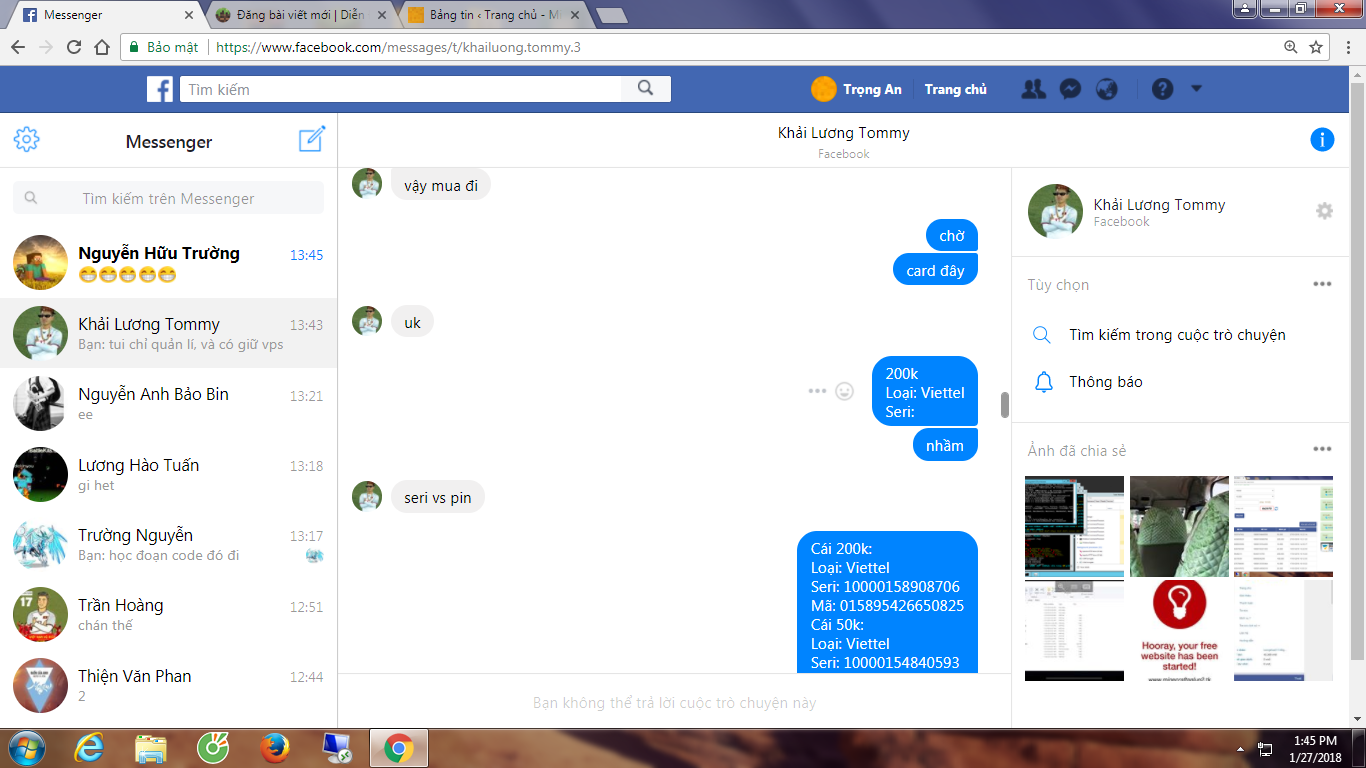The width and height of the screenshot is (1366, 768).
Task: Show hidden system tray icons
Action: [1241, 749]
